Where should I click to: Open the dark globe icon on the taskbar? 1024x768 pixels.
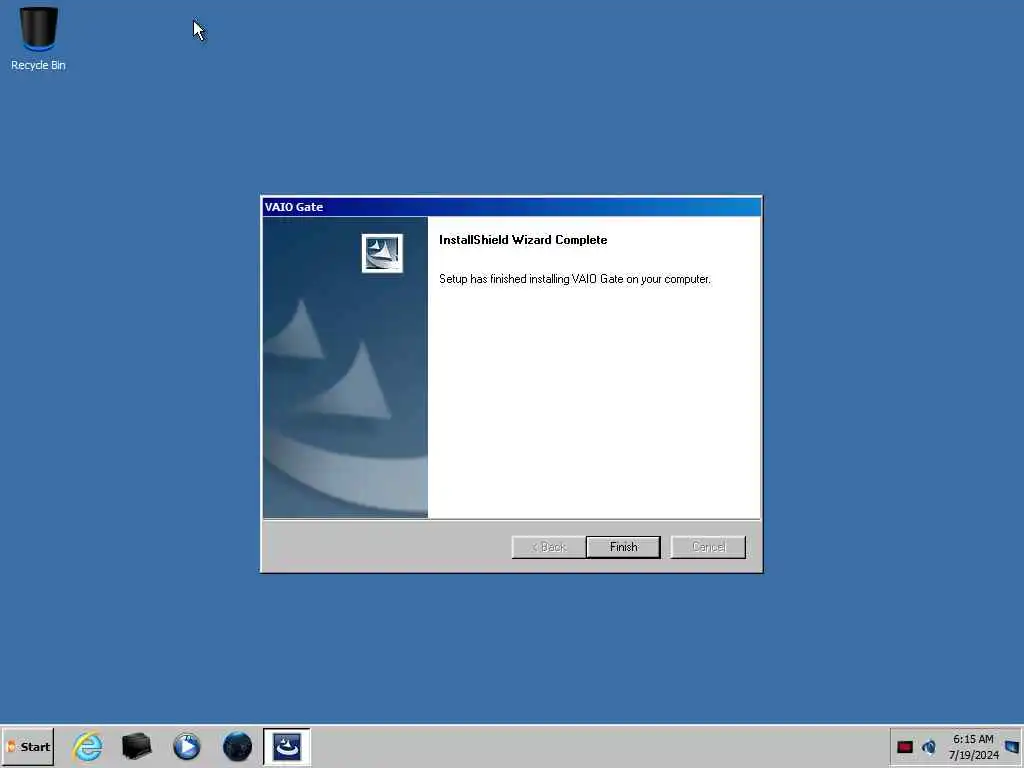click(237, 746)
